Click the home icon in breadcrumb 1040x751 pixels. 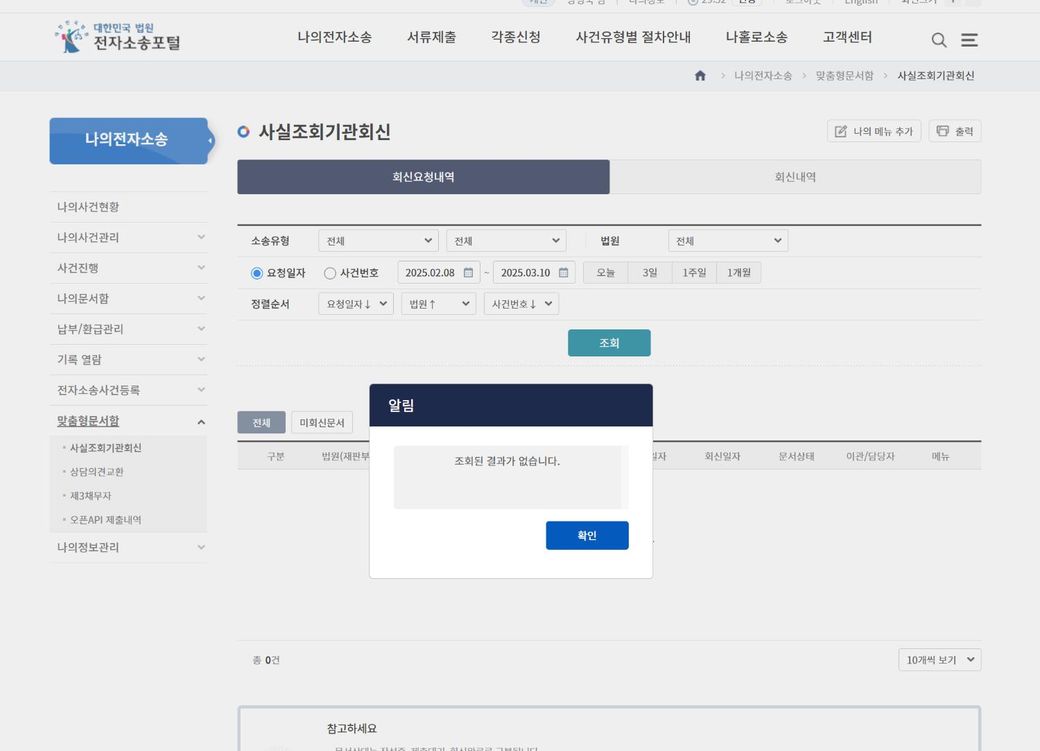tap(700, 76)
